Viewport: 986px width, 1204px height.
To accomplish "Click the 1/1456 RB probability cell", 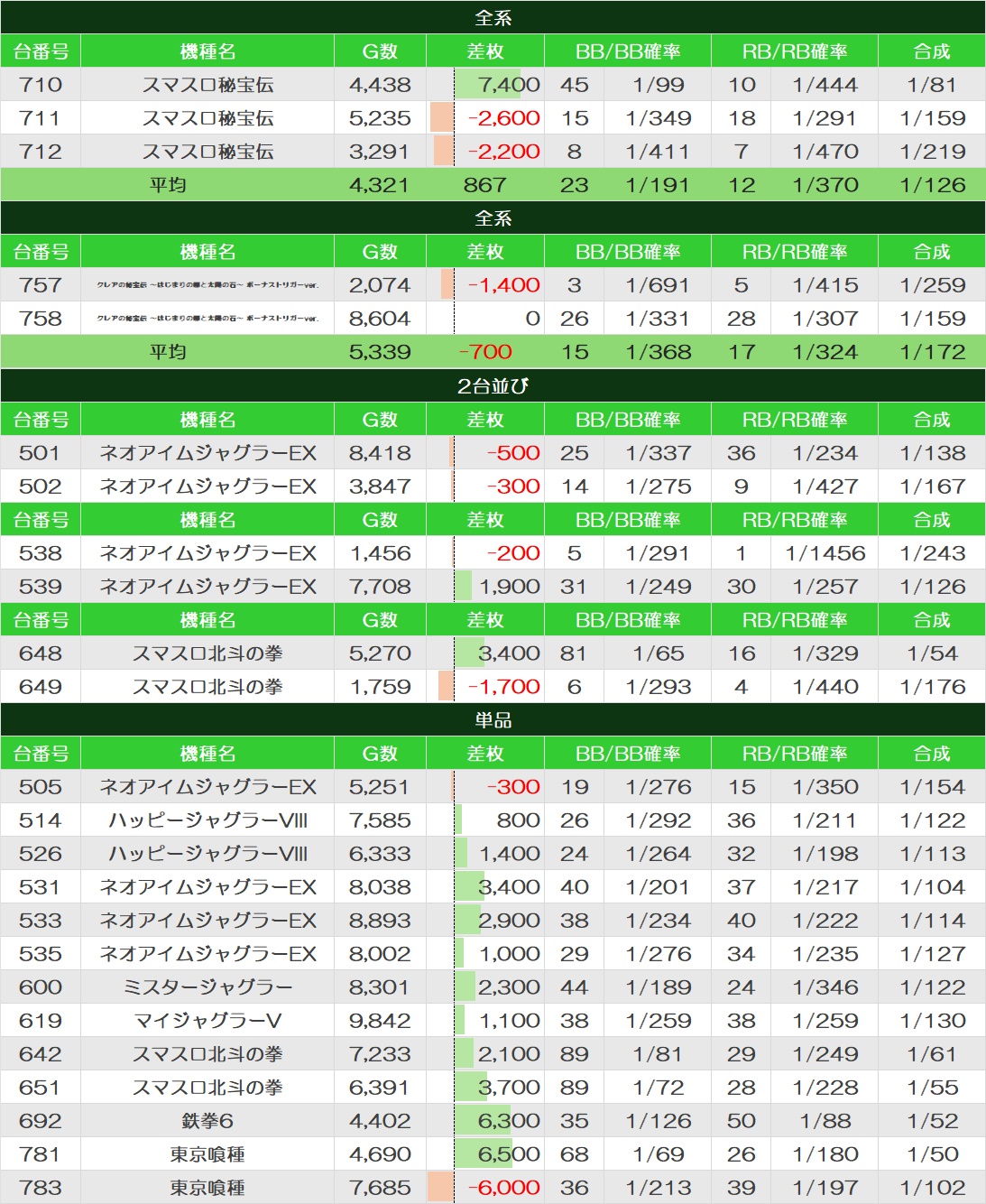I will (825, 552).
